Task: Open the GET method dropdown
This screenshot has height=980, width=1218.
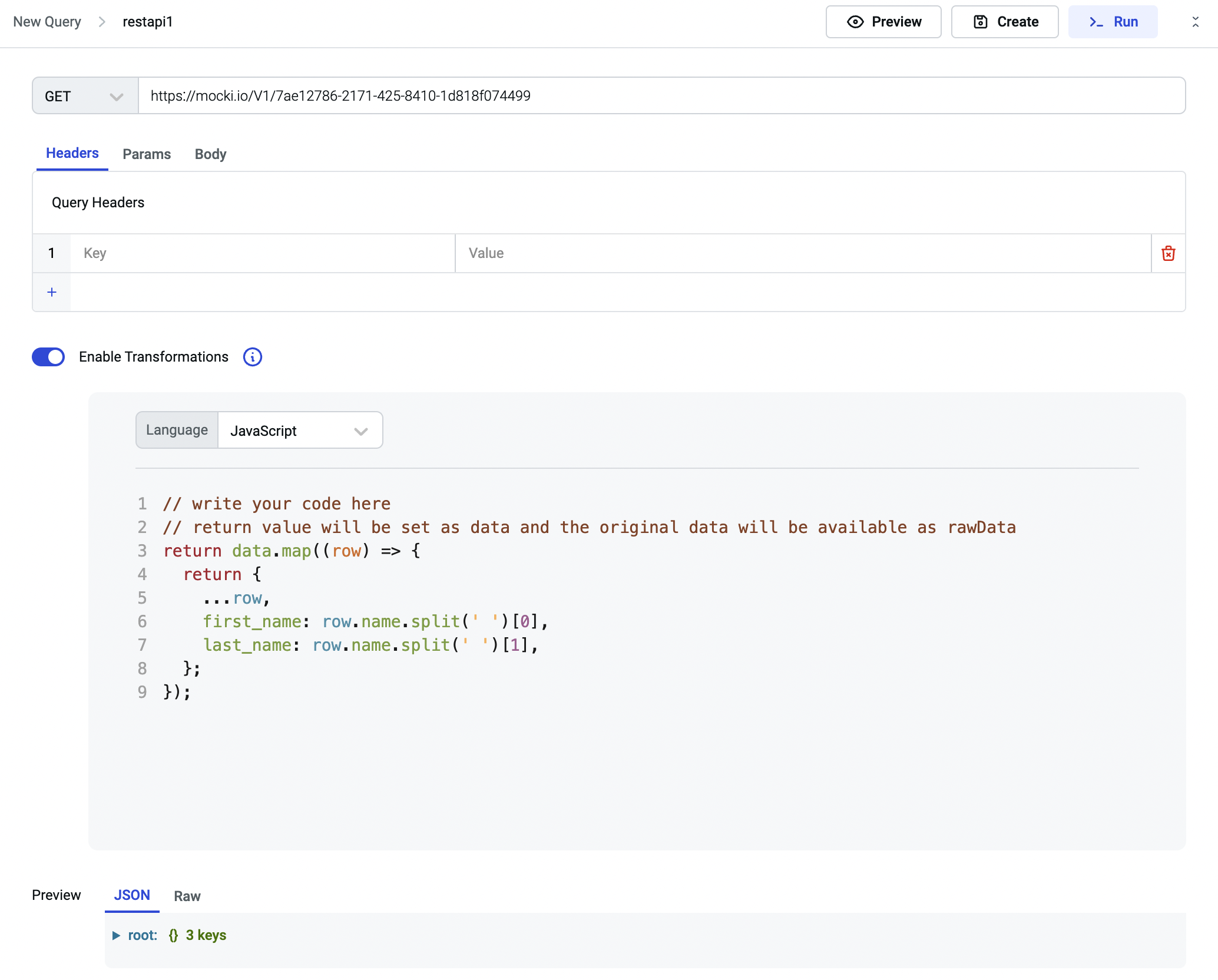Action: tap(85, 95)
